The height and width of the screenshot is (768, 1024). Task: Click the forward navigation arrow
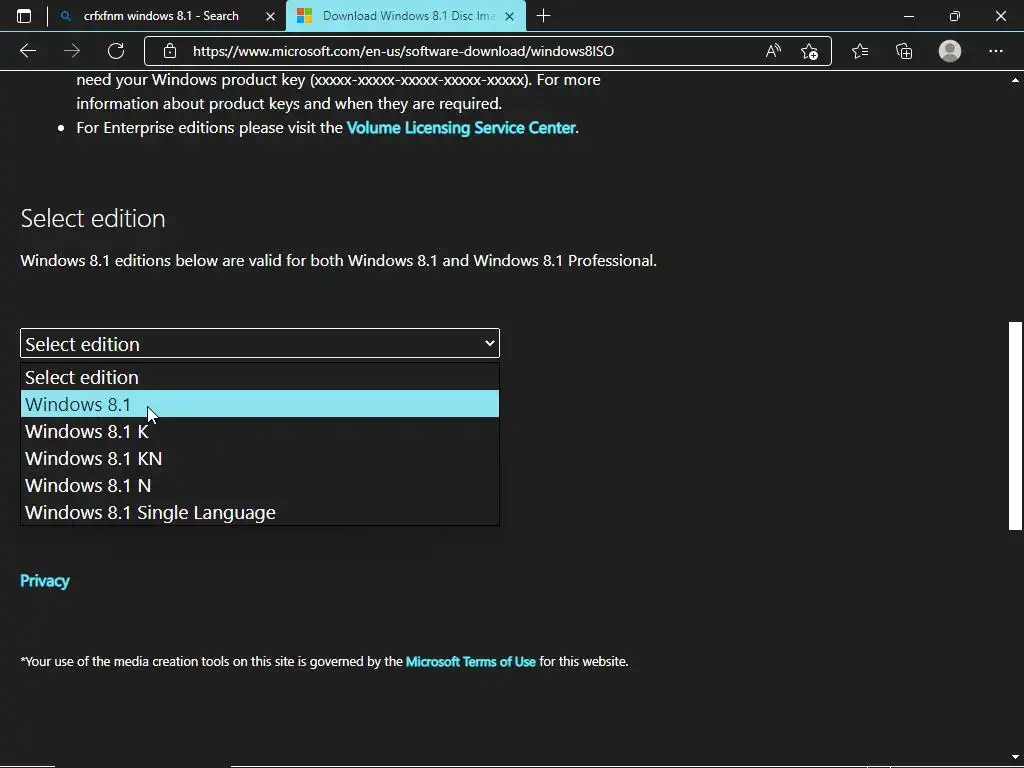pyautogui.click(x=72, y=51)
